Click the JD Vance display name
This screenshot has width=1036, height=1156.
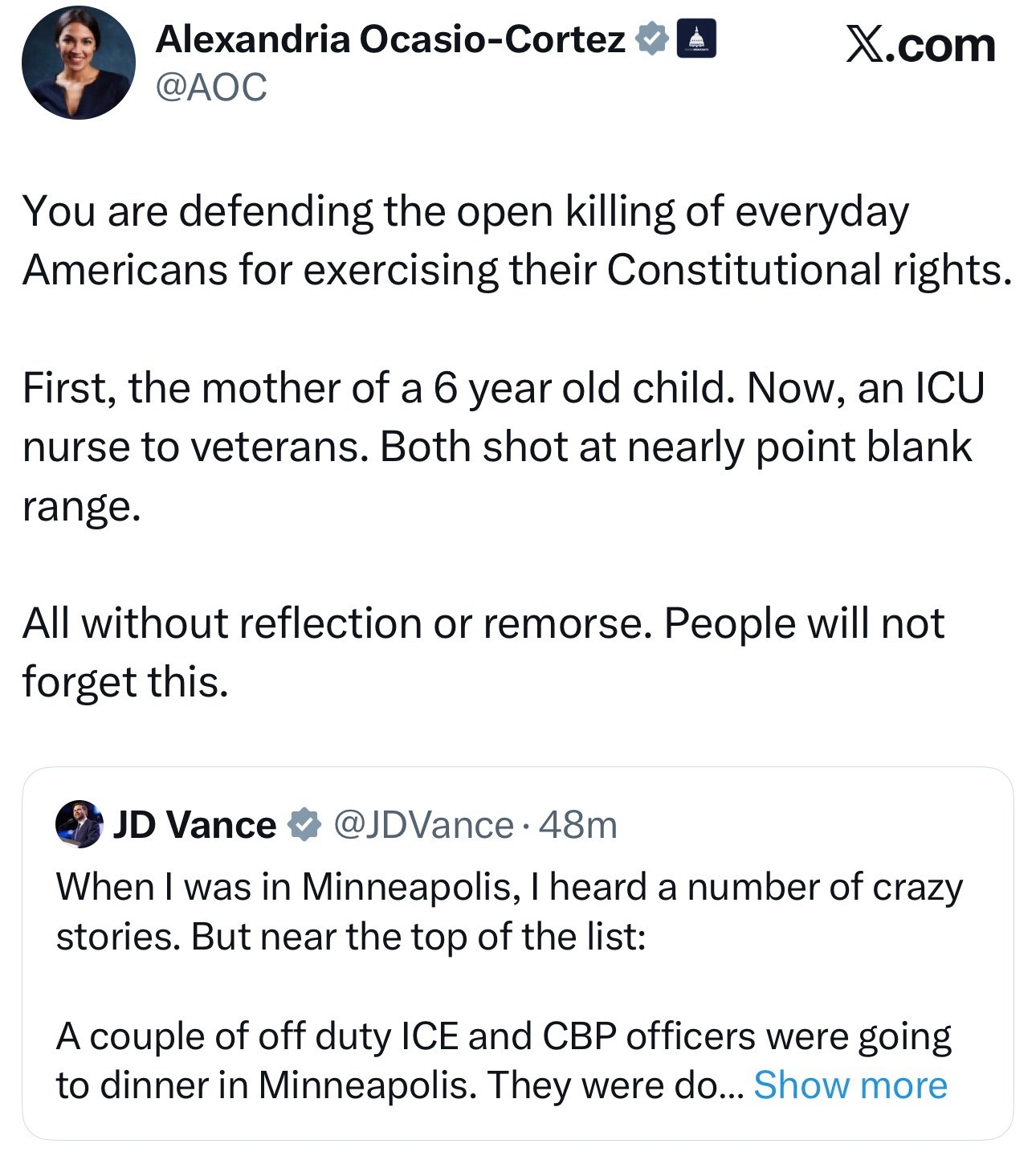click(194, 824)
